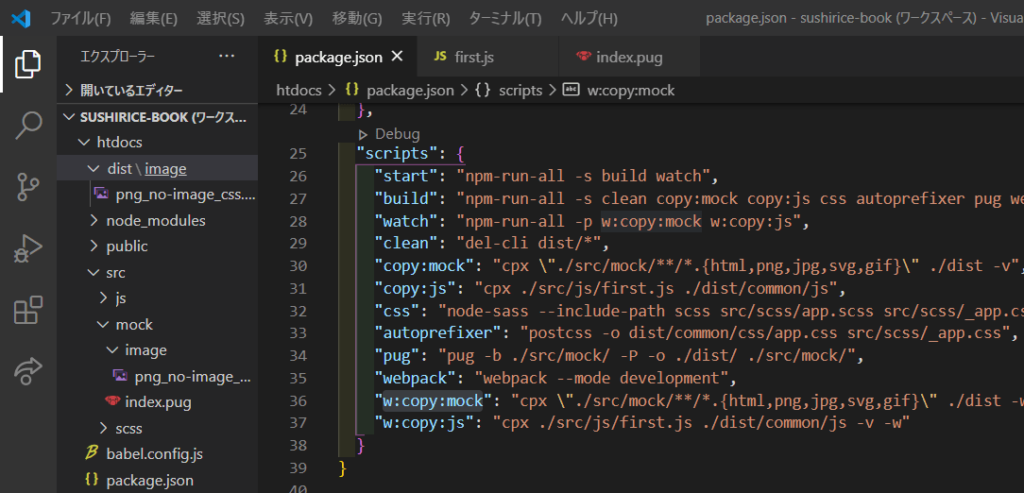Click the "w:copy:js" key on line 37
This screenshot has height=493, width=1024.
click(423, 422)
